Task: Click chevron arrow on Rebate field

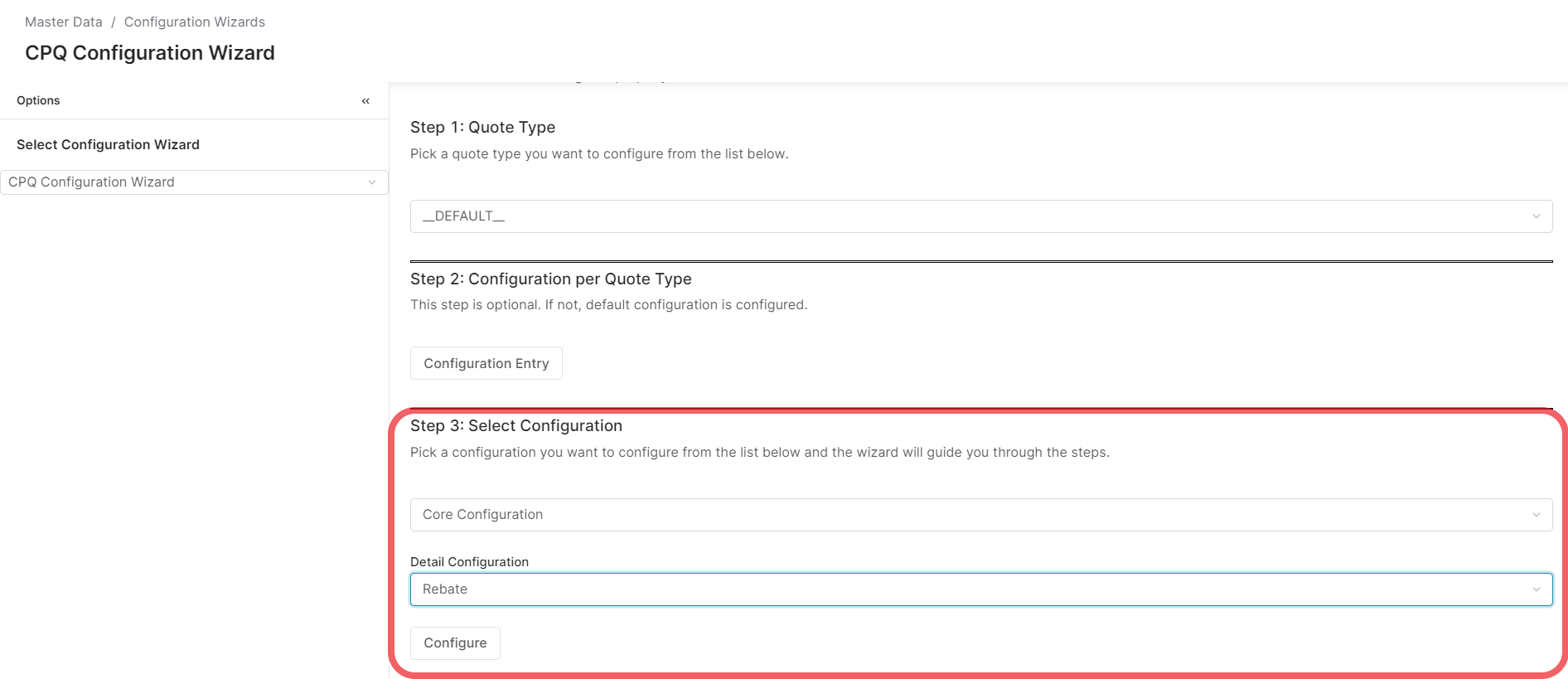Action: pos(1536,589)
